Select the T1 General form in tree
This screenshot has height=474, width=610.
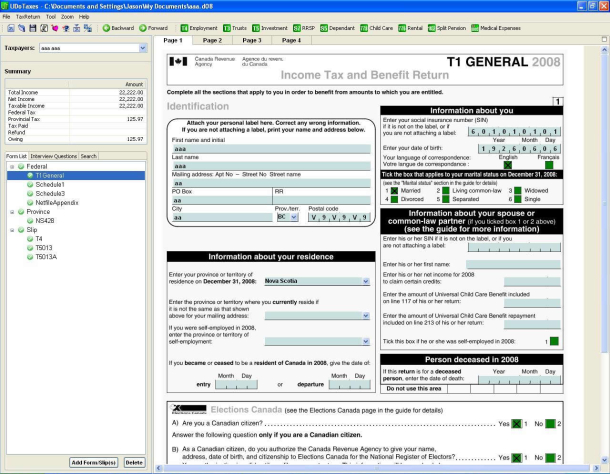[49, 176]
